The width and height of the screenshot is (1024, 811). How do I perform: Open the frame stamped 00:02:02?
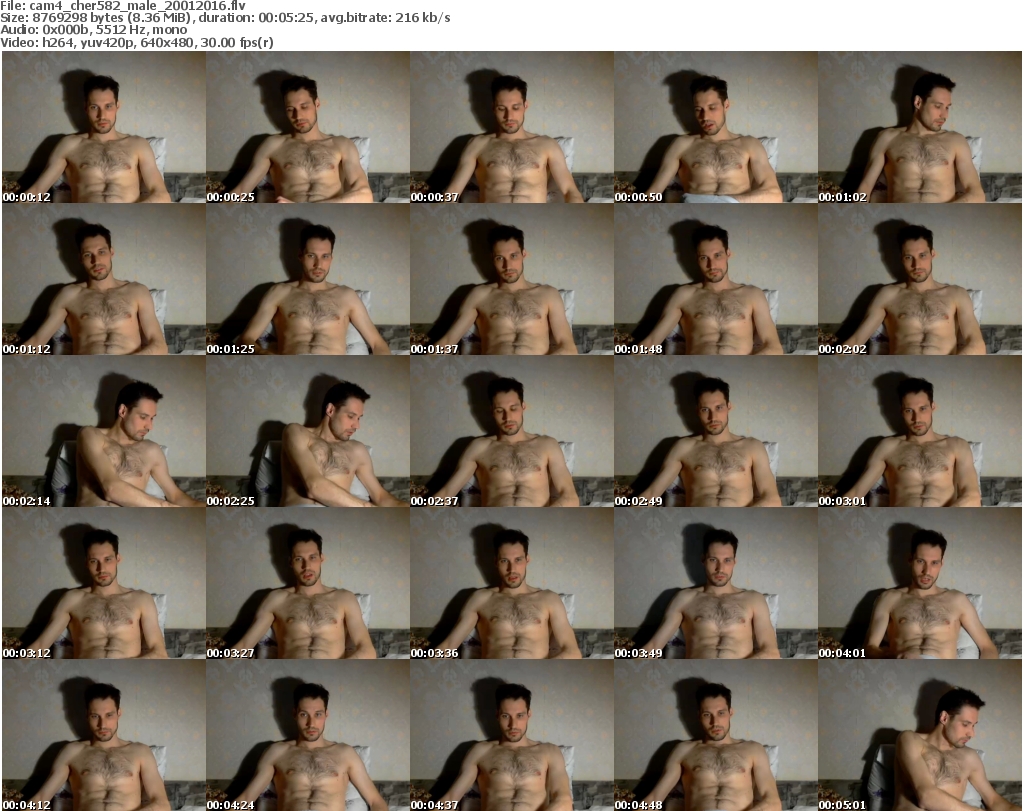tap(920, 279)
